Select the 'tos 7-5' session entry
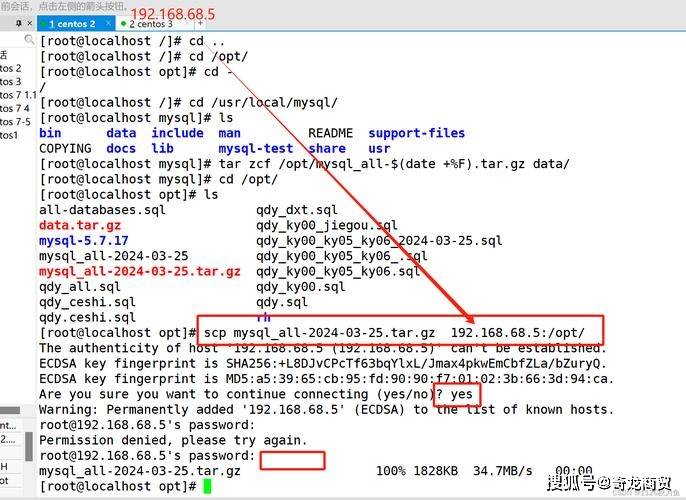Screen dimensions: 686x500 coord(15,121)
